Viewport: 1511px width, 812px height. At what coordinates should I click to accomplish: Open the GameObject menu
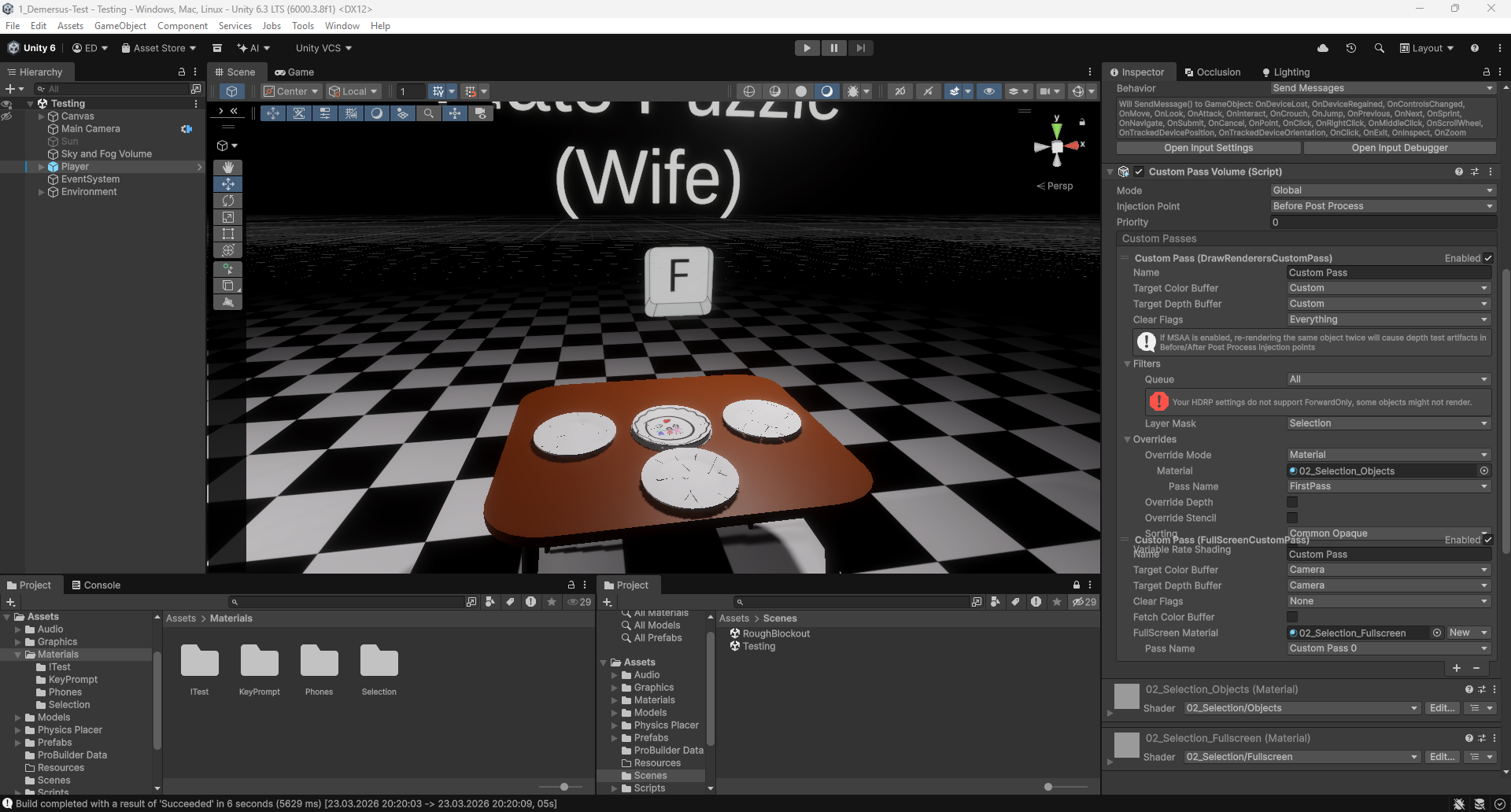120,26
